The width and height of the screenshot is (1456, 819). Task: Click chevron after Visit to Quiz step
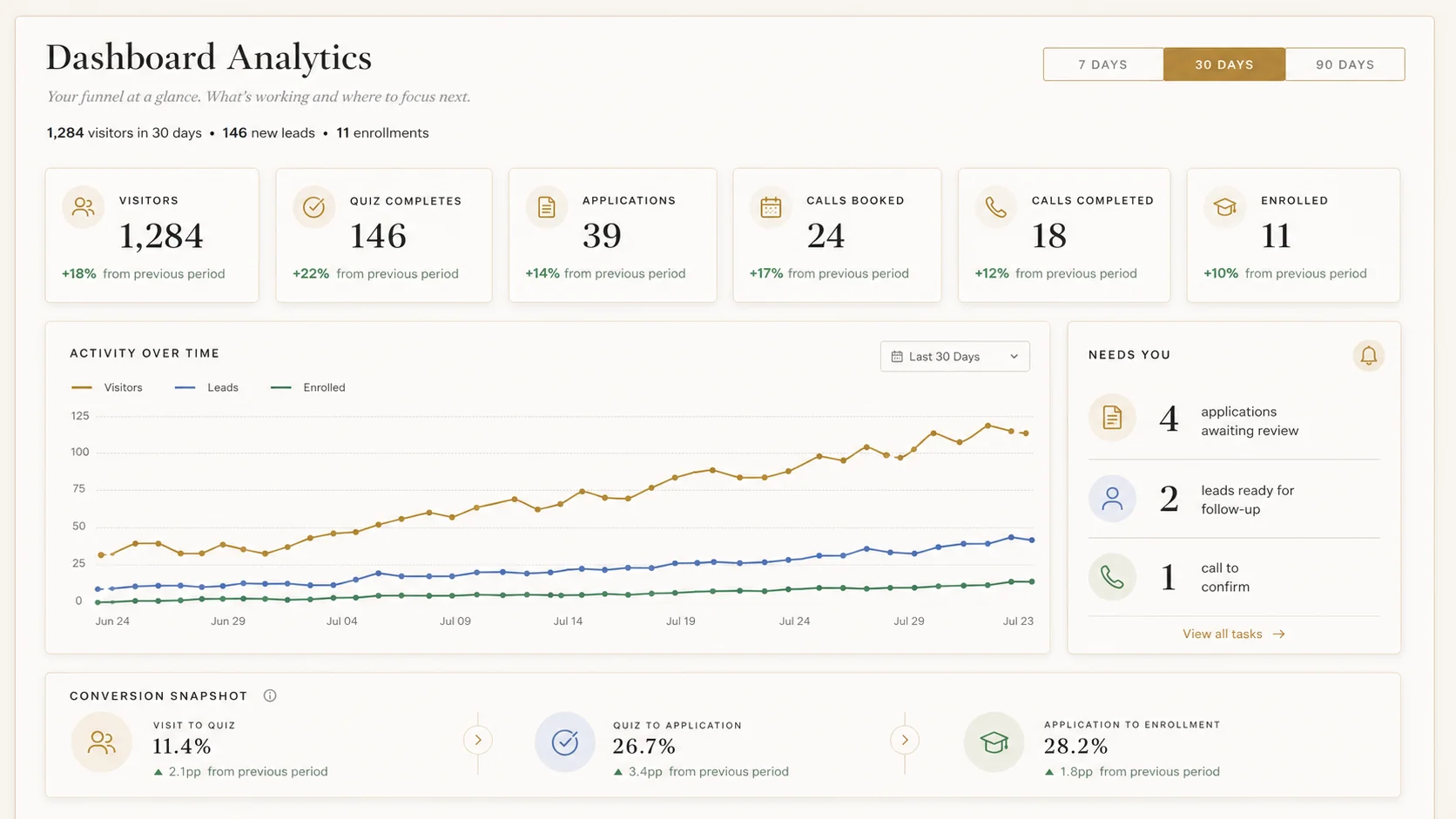tap(478, 740)
